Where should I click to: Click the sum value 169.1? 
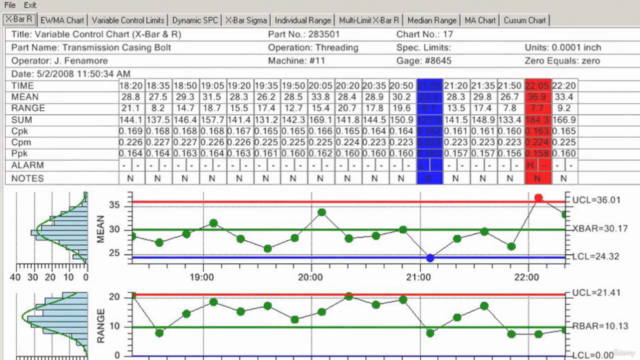tap(320, 120)
